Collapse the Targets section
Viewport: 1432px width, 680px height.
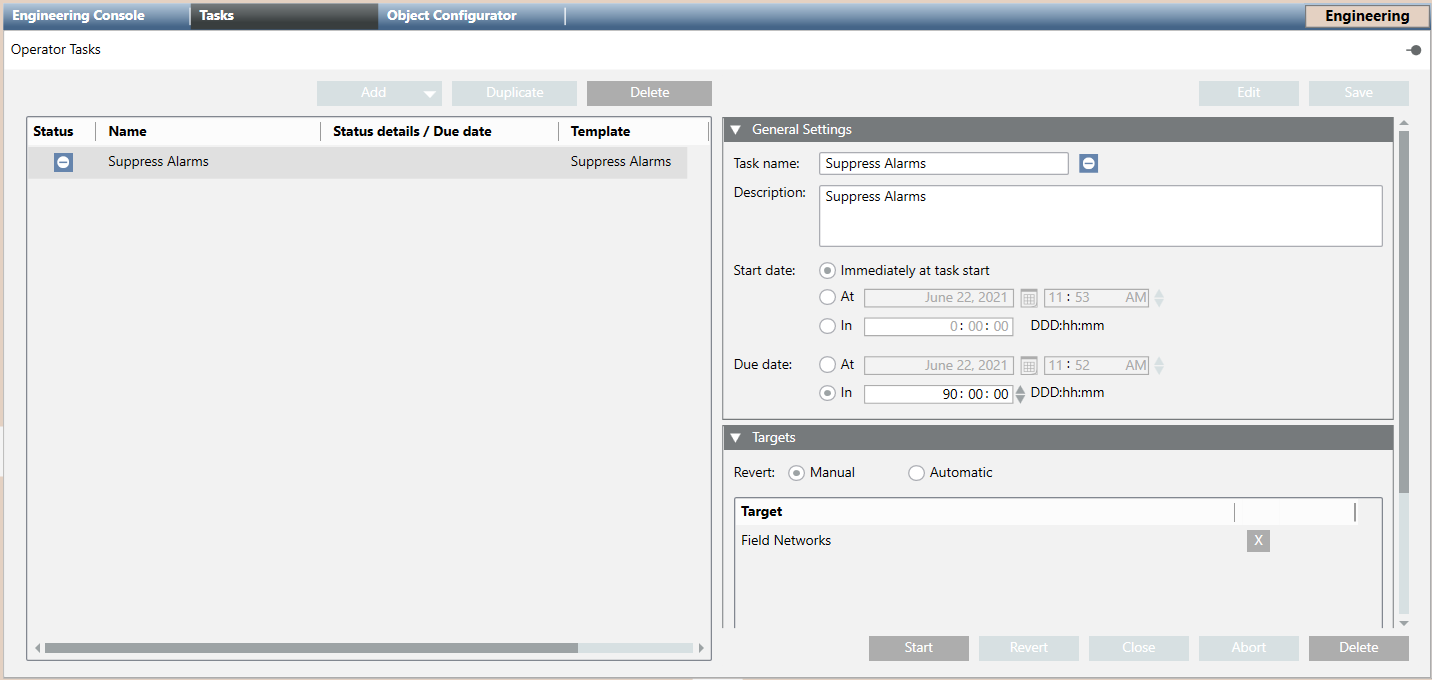tap(736, 437)
